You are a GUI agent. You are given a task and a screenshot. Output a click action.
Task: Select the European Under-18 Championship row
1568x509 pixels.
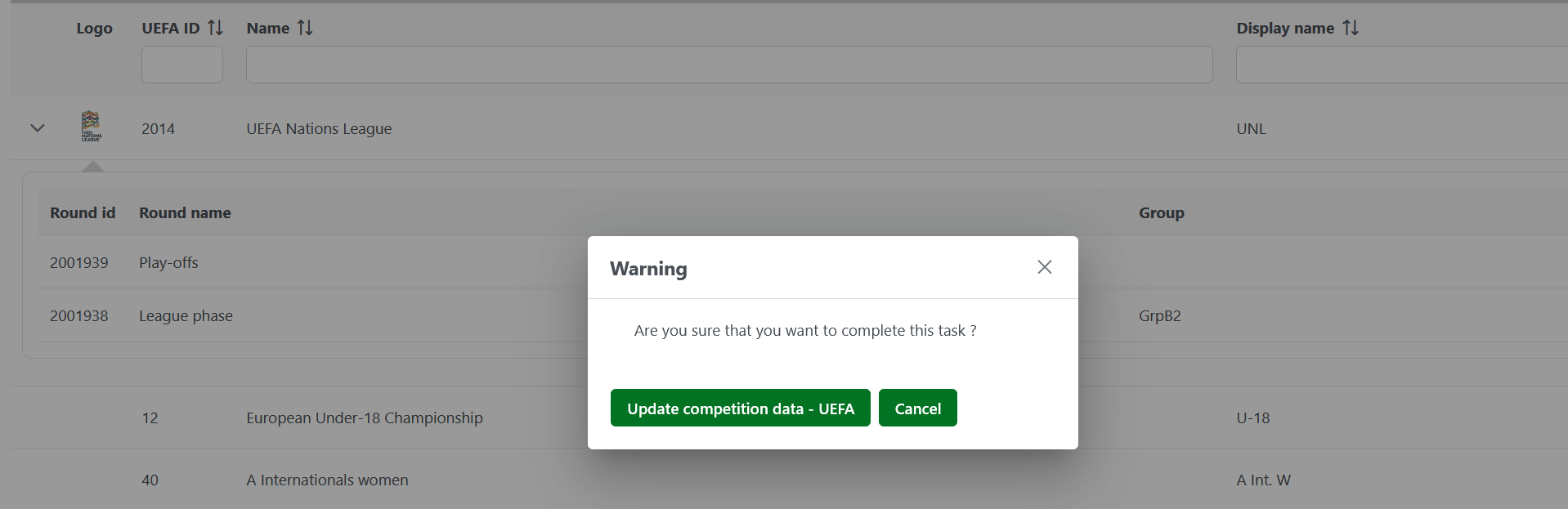[x=365, y=418]
